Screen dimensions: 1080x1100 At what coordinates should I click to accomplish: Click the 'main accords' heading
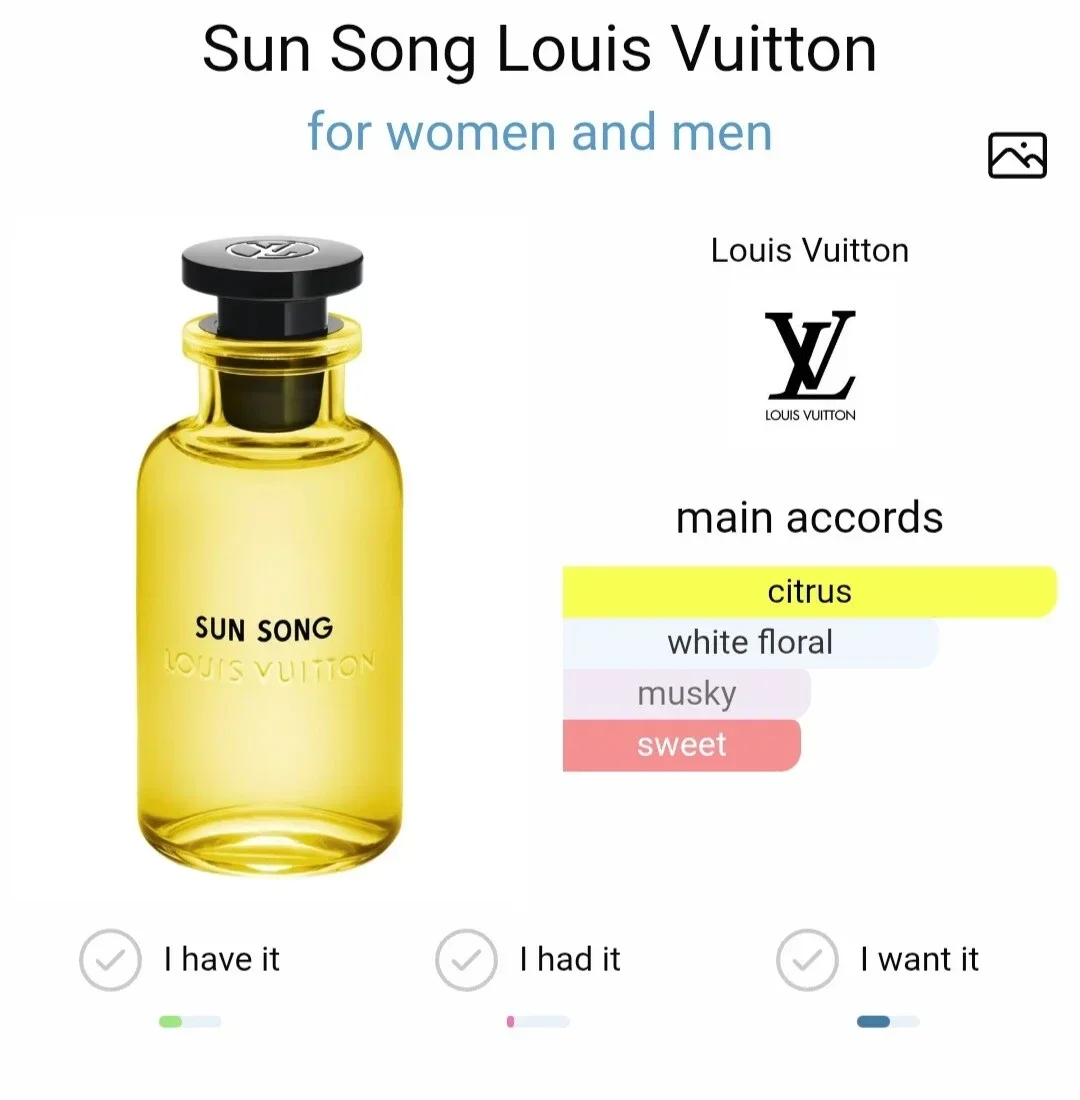[x=809, y=518]
